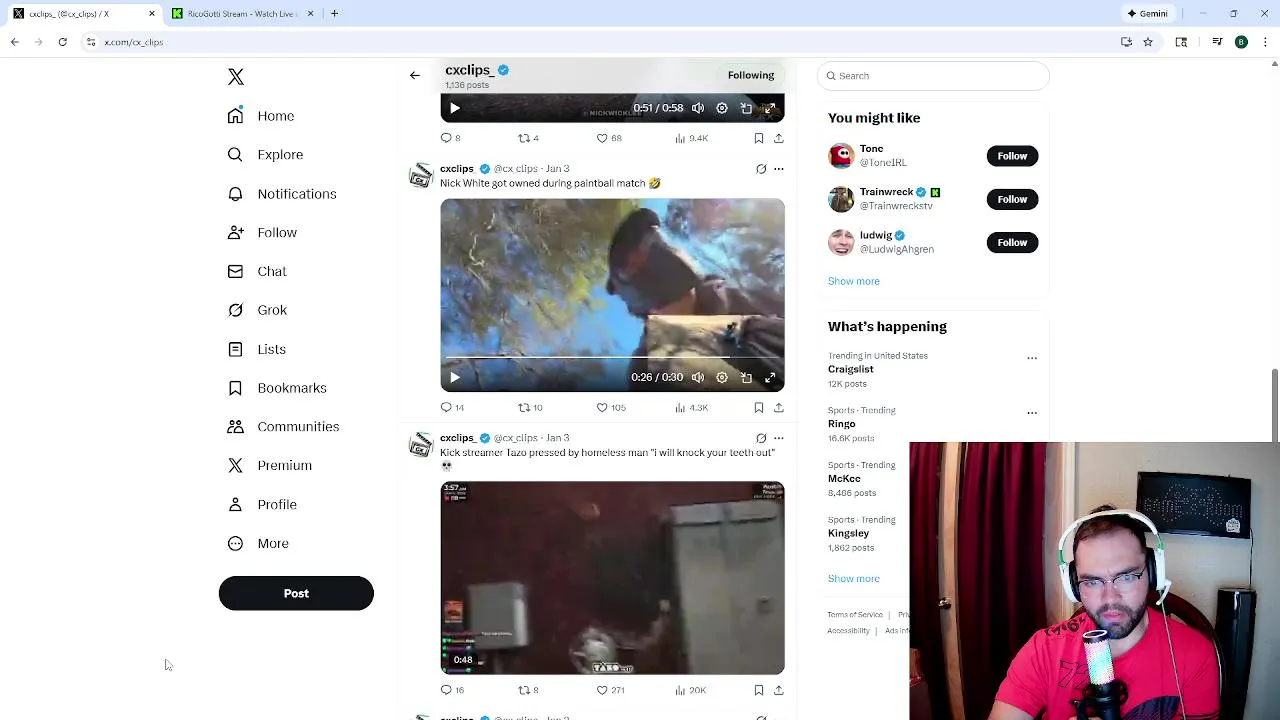This screenshot has height=720, width=1280.
Task: Open Grok in the sidebar
Action: (x=257, y=310)
